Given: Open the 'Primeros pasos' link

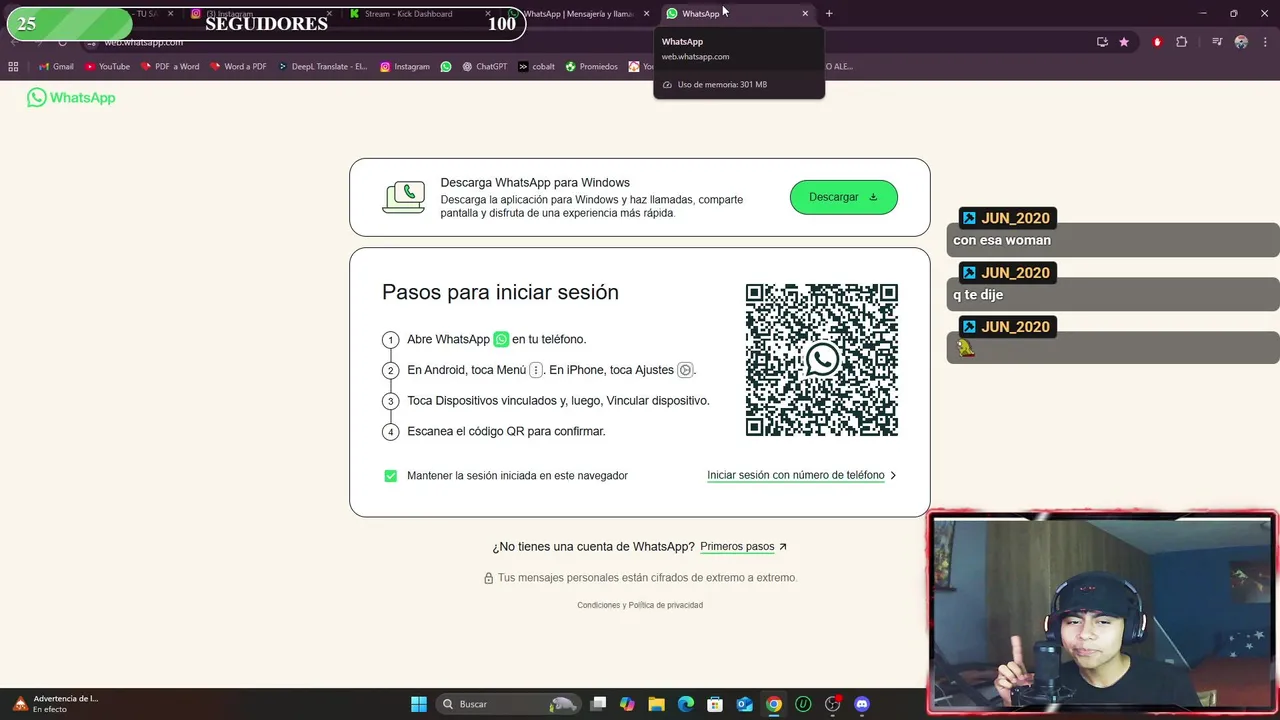Looking at the screenshot, I should point(743,547).
